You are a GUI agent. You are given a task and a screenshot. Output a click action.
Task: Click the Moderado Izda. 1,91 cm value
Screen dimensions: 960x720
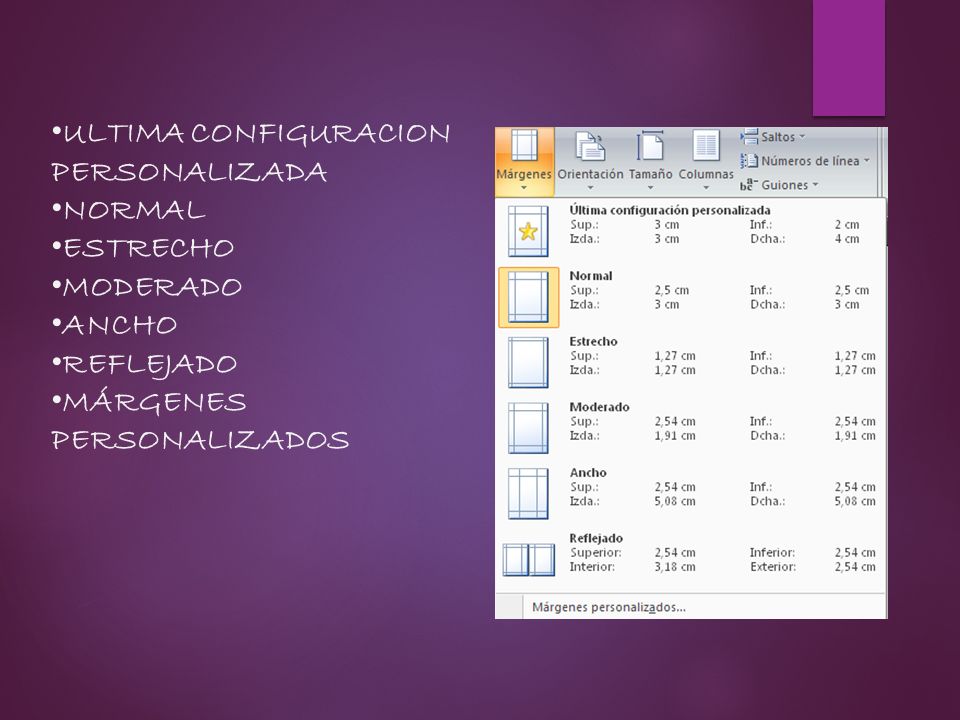[675, 435]
